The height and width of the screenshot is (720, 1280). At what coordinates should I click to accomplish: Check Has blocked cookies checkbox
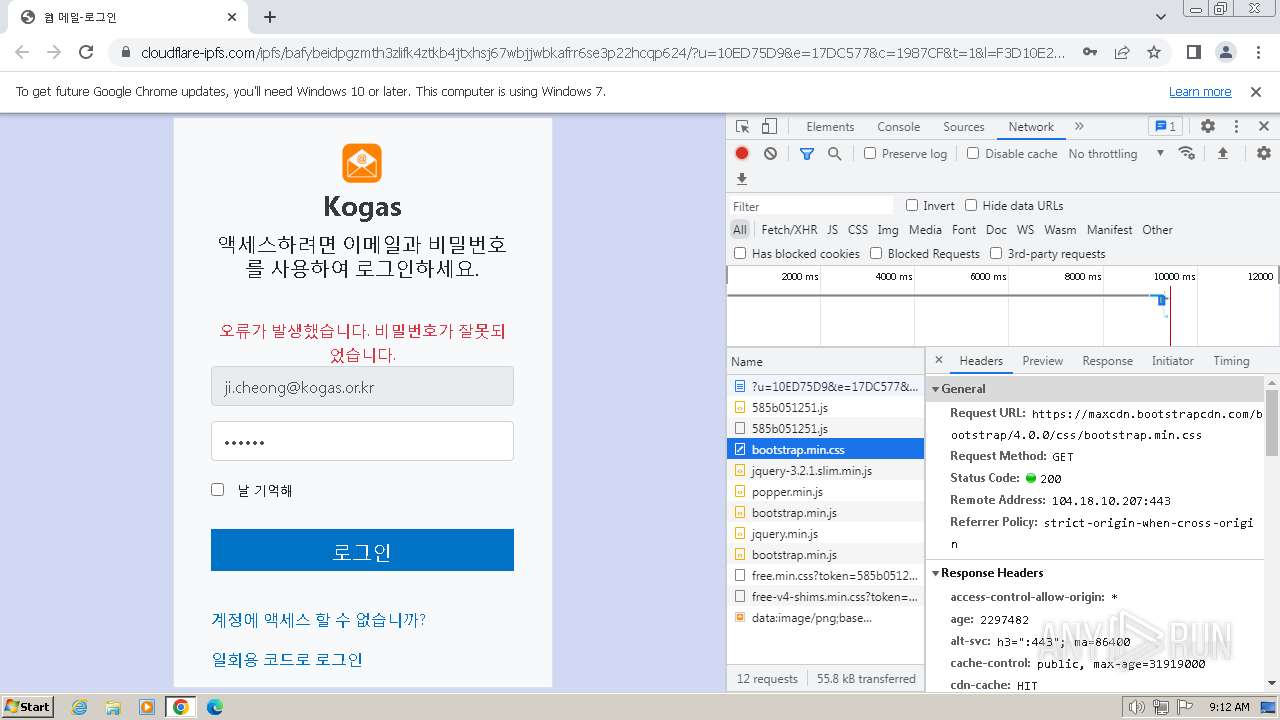coord(740,253)
